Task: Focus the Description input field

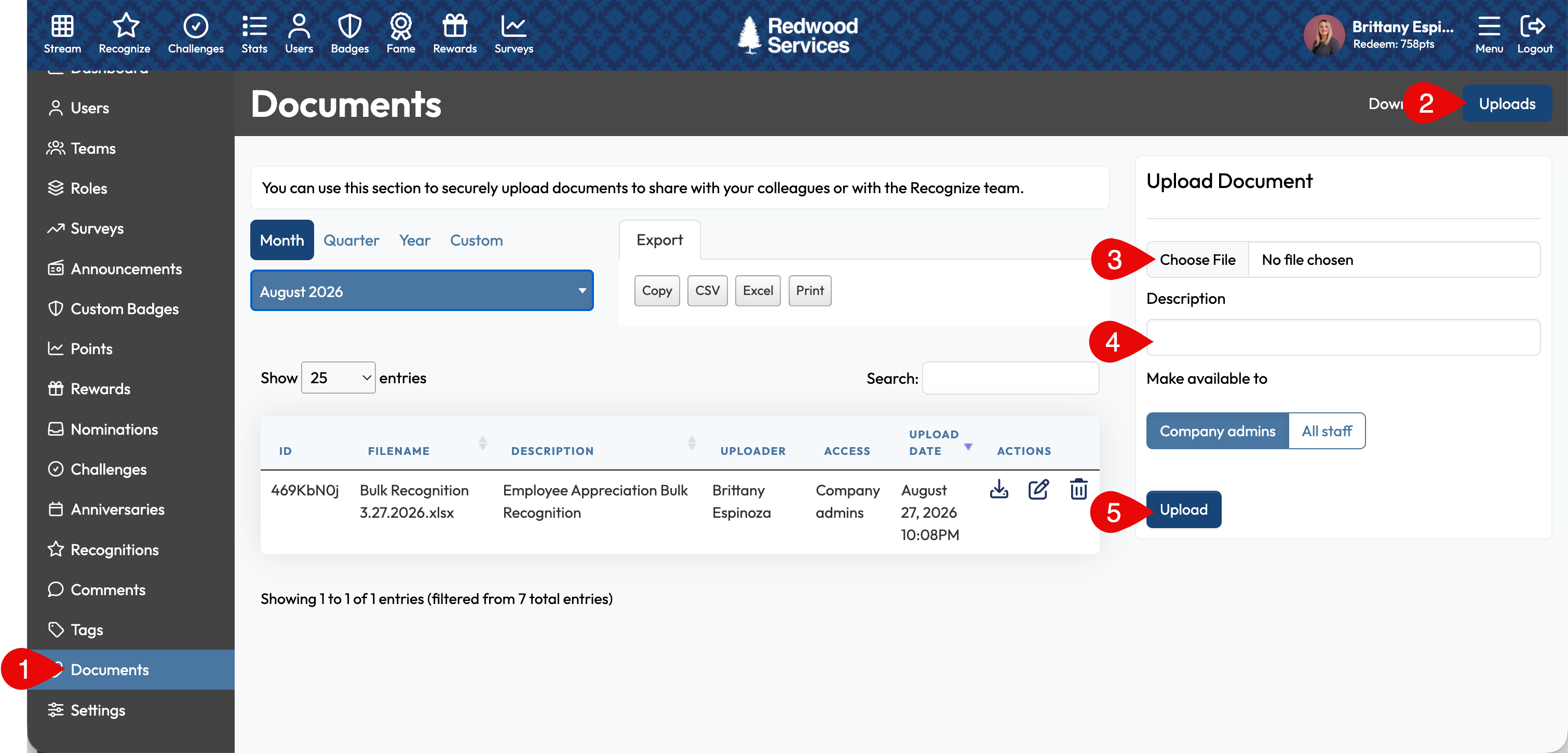Action: click(1343, 337)
